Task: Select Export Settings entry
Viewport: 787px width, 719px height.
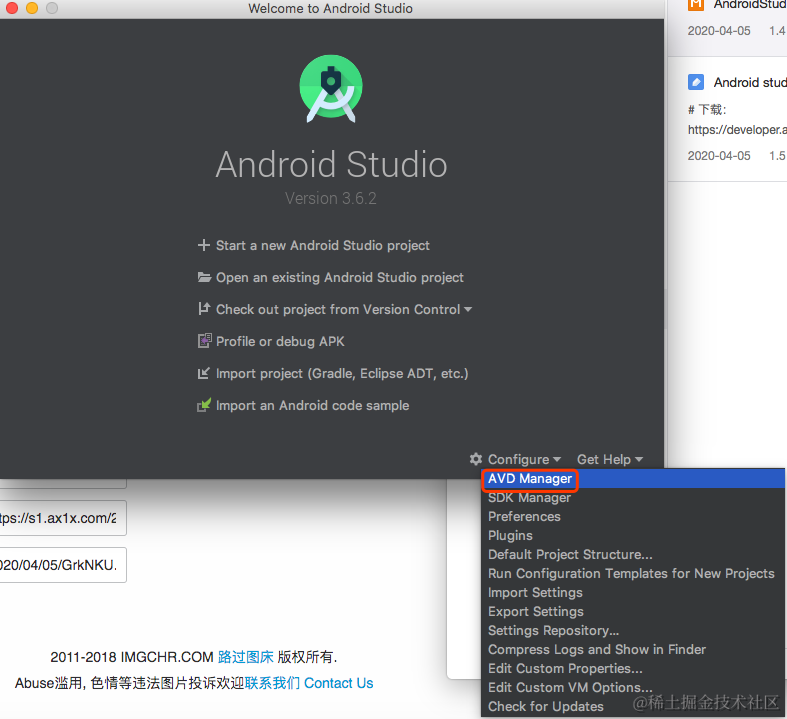Action: pyautogui.click(x=632, y=612)
